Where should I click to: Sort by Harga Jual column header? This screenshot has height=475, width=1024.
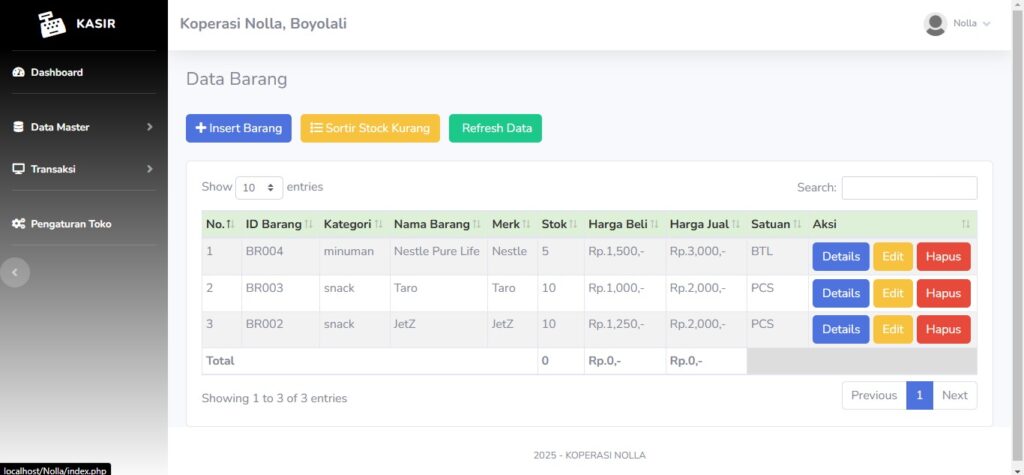(x=705, y=224)
